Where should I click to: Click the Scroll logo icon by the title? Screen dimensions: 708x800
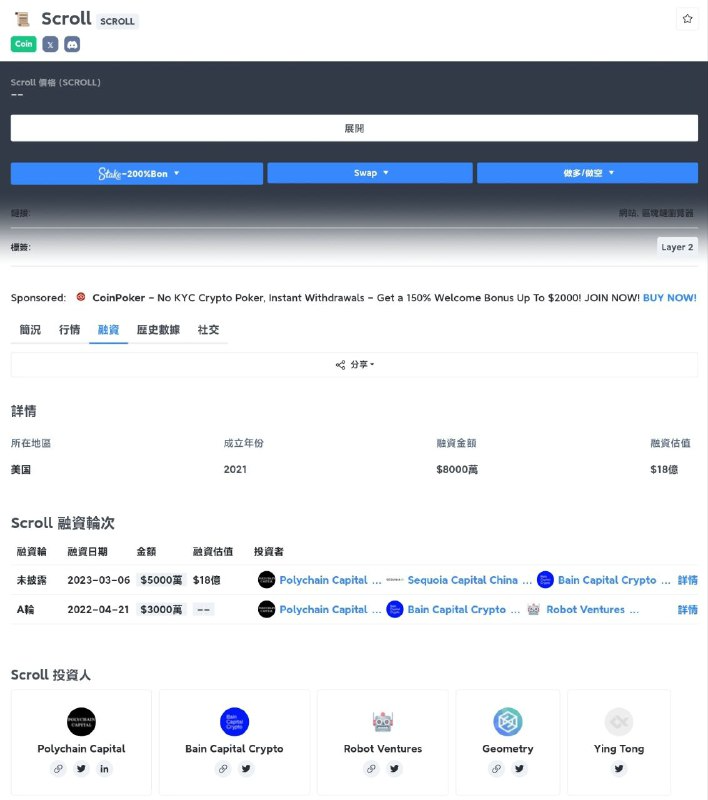click(x=22, y=19)
